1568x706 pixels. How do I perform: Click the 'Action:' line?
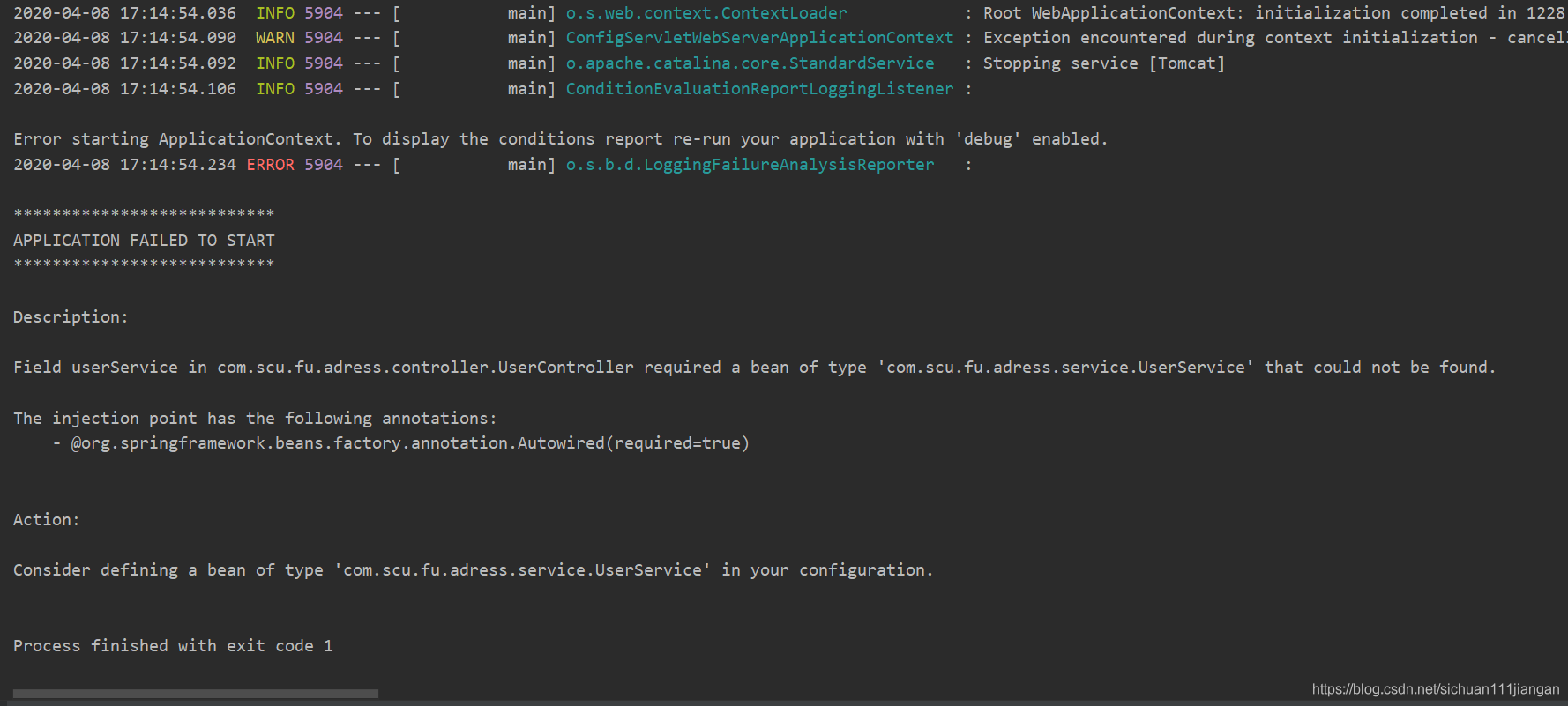tap(46, 520)
